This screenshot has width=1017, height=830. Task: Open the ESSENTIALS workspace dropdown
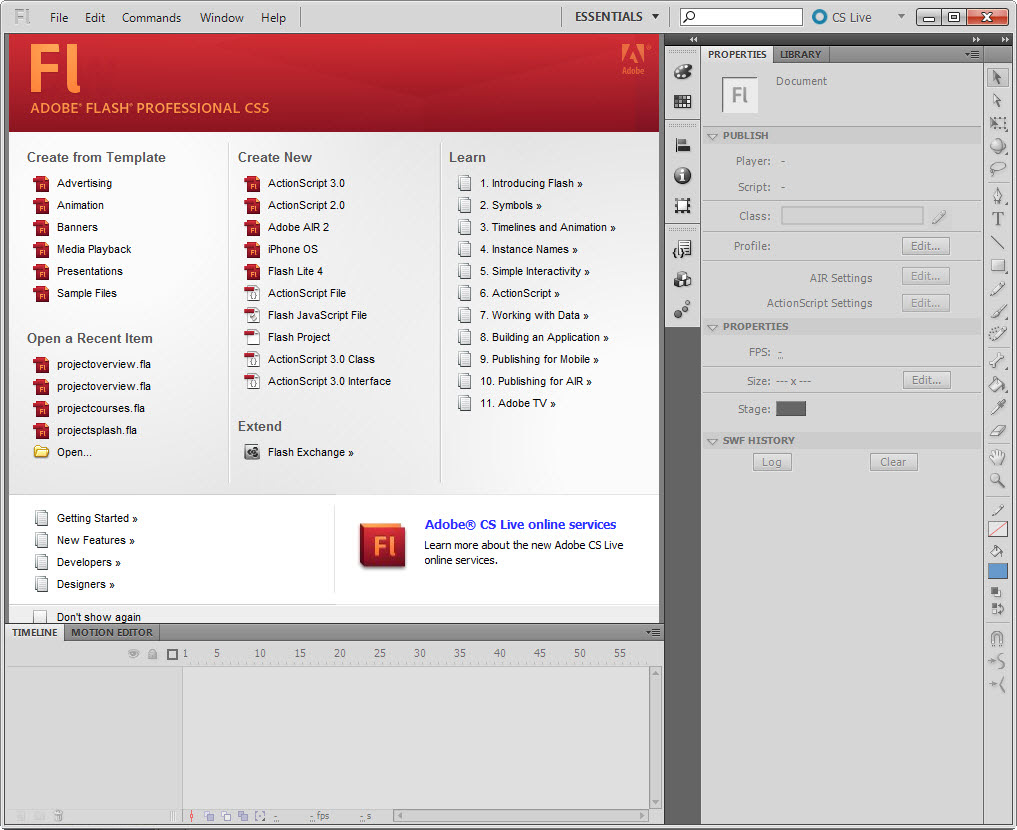pyautogui.click(x=616, y=17)
